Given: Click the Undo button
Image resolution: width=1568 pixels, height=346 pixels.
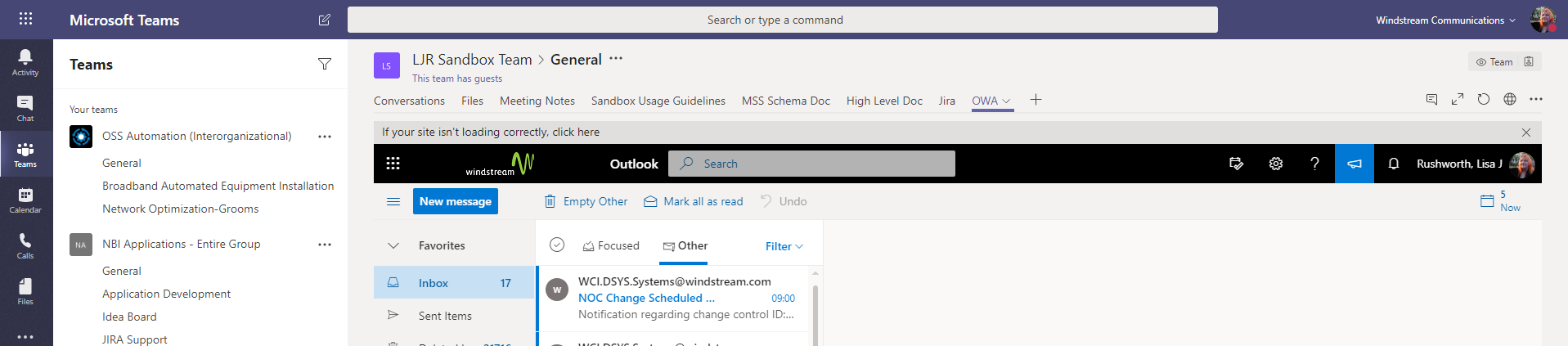Looking at the screenshot, I should (784, 201).
